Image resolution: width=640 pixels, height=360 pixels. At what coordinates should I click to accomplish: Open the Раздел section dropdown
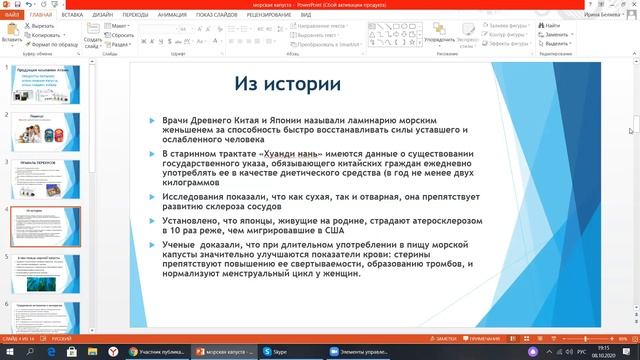tap(118, 44)
